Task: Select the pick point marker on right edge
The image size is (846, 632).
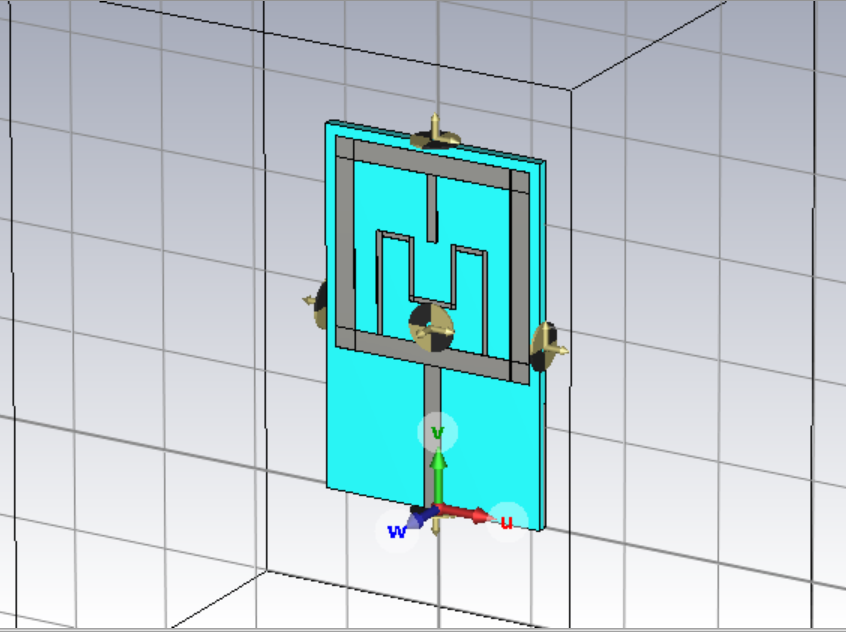Action: [546, 345]
